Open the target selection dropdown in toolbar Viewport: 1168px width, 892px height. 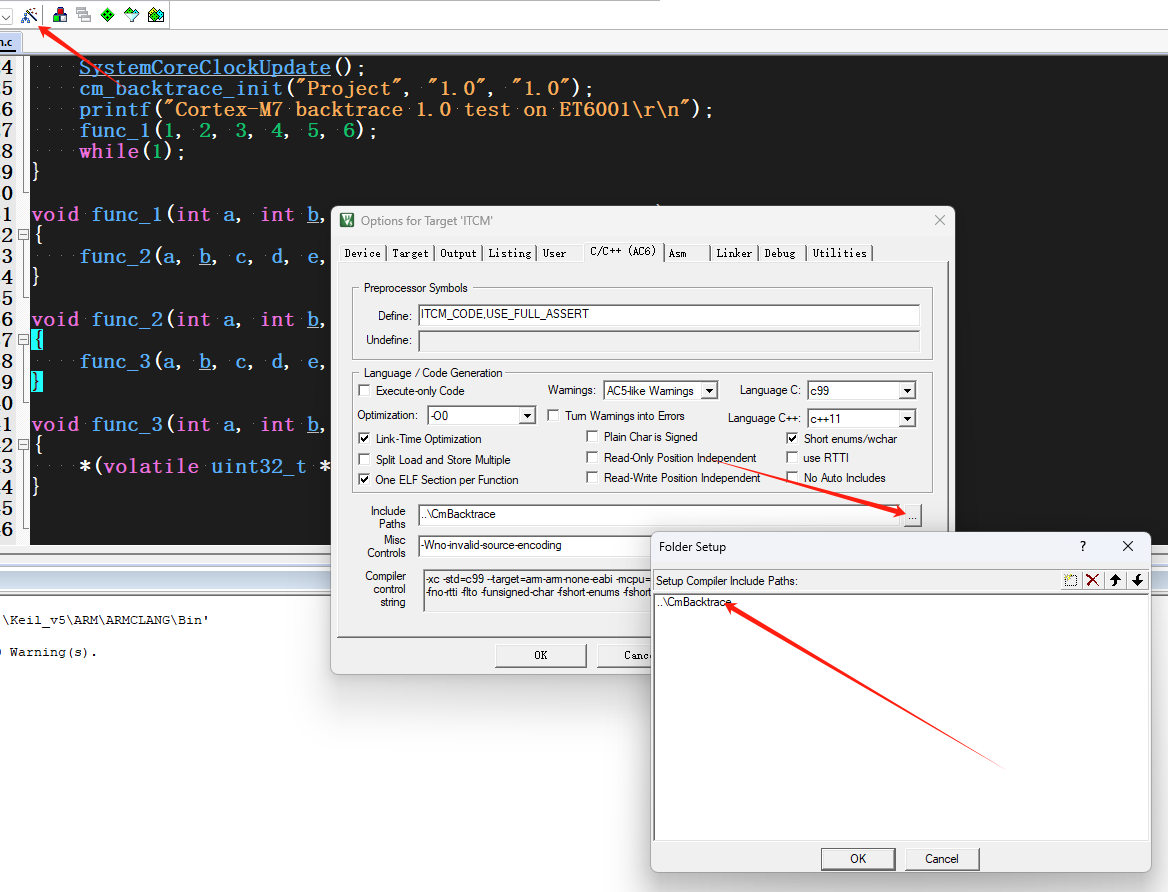pos(6,16)
